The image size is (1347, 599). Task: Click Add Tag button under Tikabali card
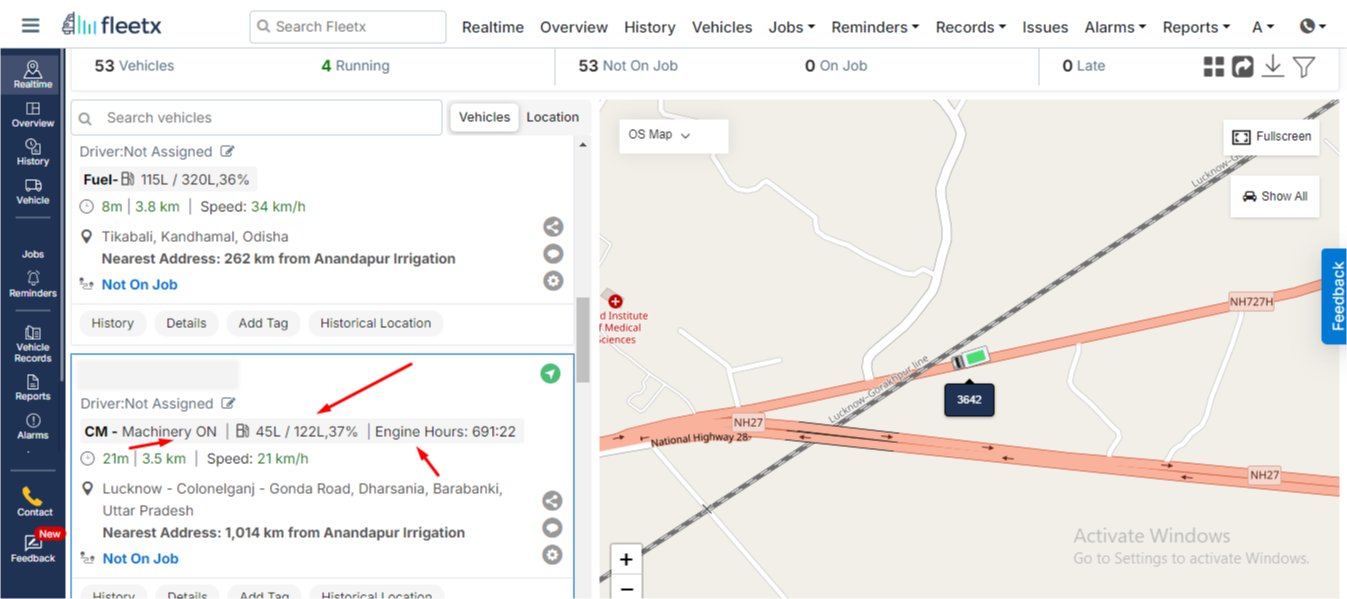click(263, 323)
